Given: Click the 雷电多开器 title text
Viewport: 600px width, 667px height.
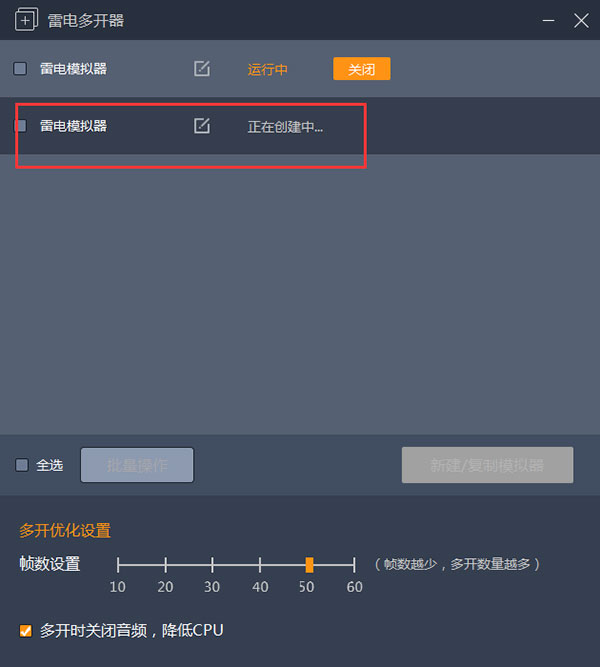Looking at the screenshot, I should coord(86,20).
